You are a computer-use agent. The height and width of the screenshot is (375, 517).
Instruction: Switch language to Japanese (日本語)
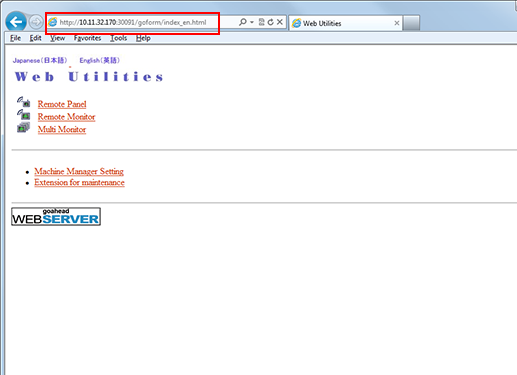click(40, 60)
